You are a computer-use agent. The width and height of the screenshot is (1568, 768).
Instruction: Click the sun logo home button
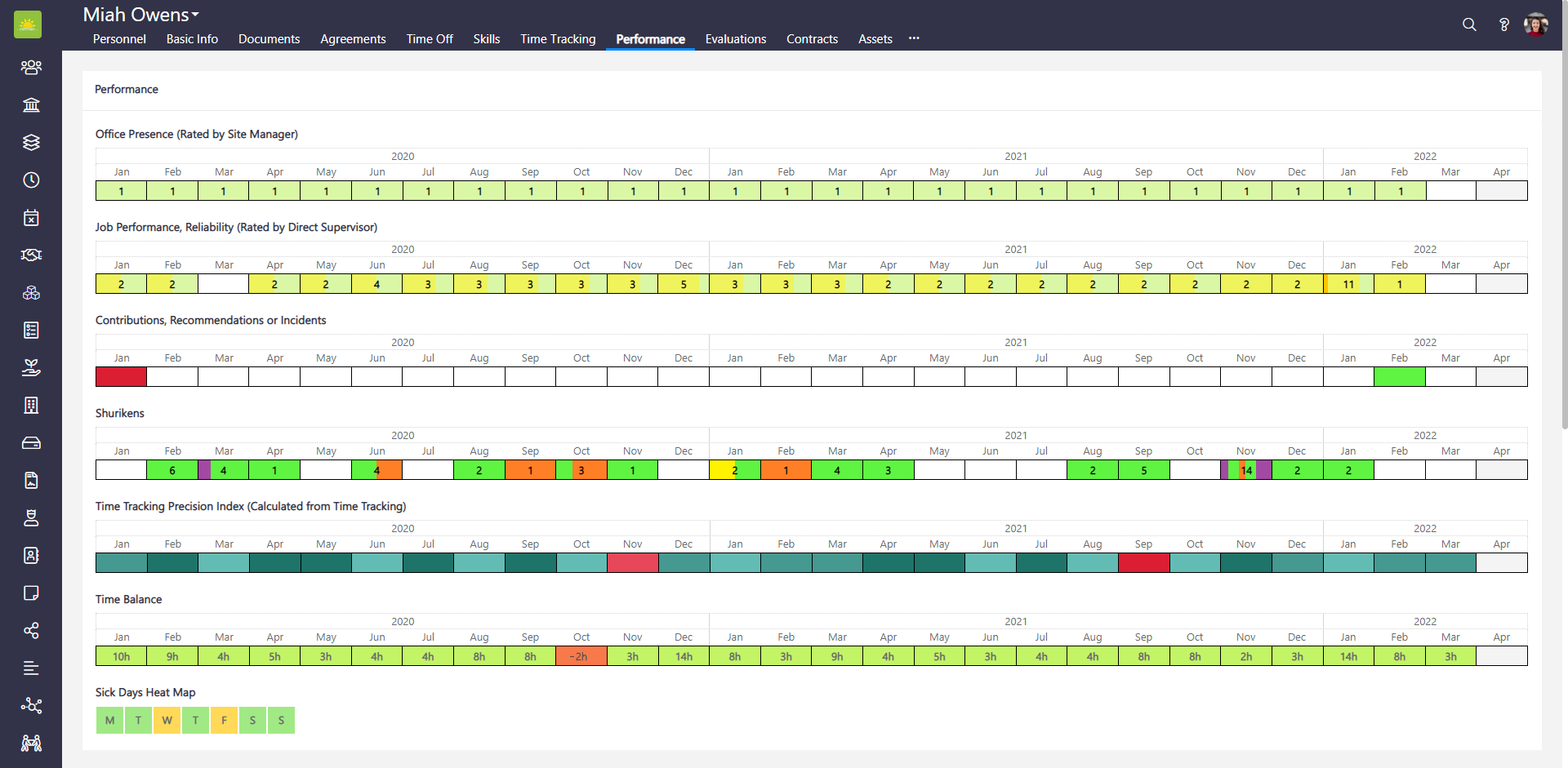coord(28,24)
